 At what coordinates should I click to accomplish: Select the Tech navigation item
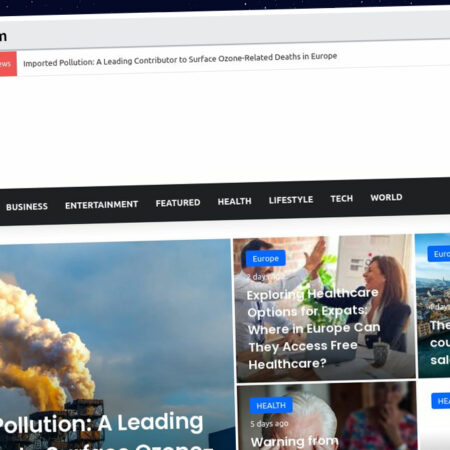pyautogui.click(x=341, y=199)
